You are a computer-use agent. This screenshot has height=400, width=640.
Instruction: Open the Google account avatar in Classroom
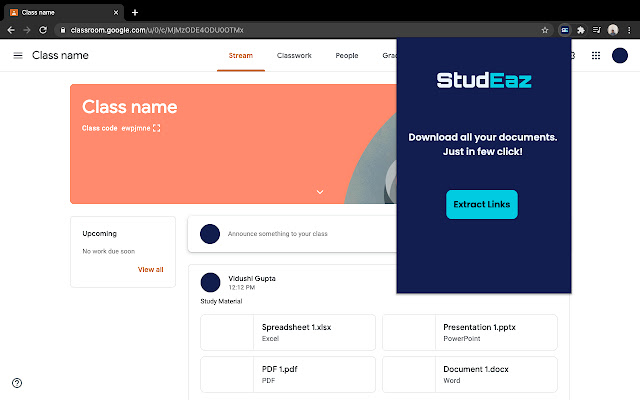coord(620,56)
